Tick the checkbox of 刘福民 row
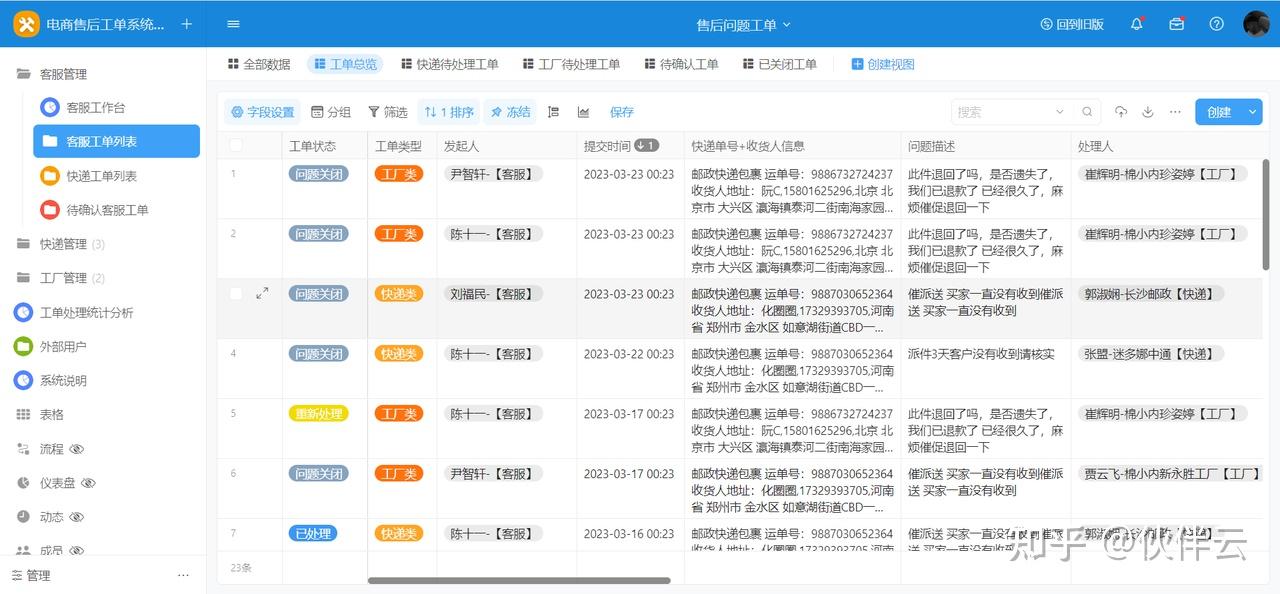The image size is (1280, 594). (x=236, y=294)
